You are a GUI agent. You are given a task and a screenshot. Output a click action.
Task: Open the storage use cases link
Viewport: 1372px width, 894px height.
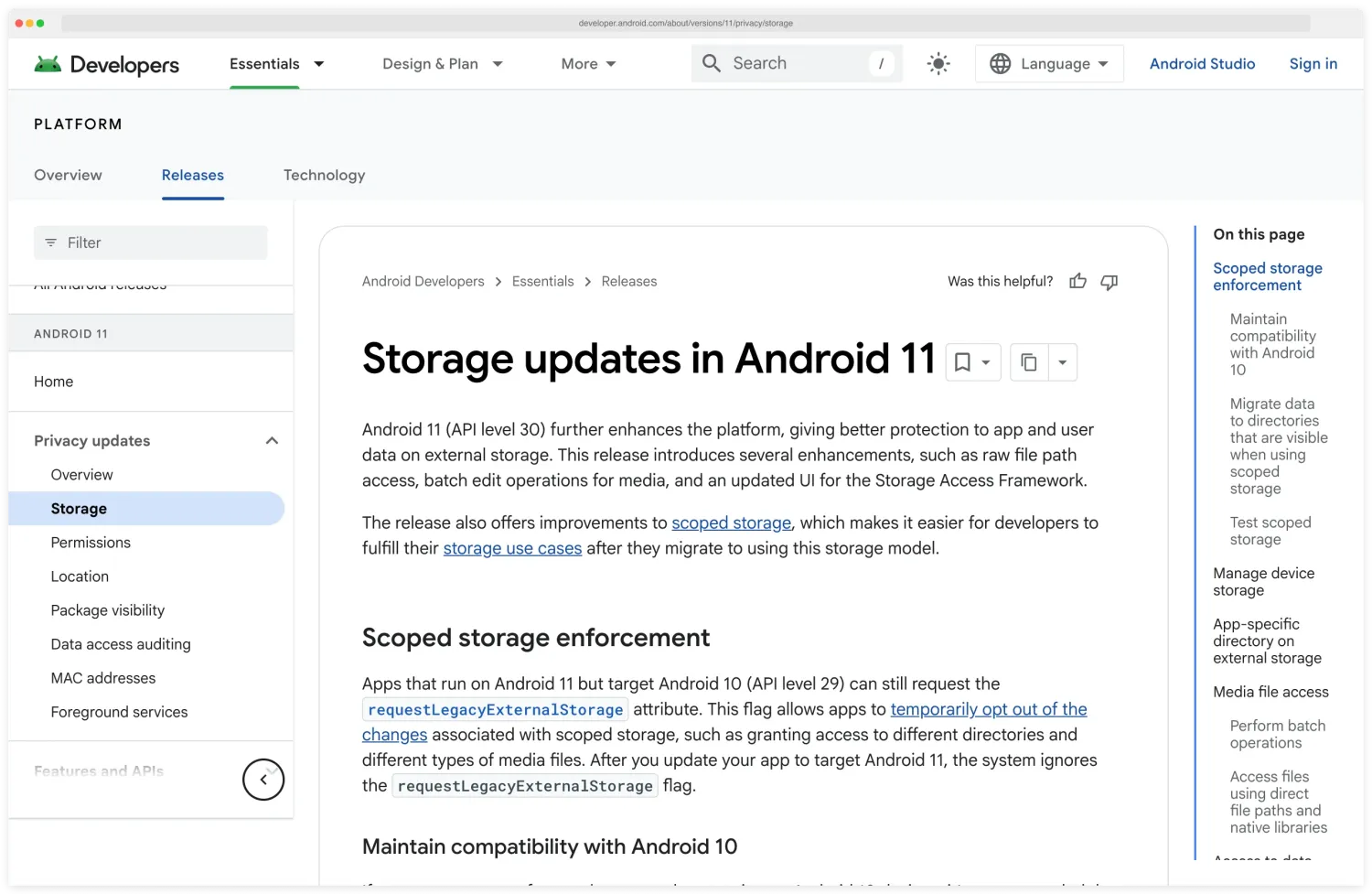click(512, 549)
